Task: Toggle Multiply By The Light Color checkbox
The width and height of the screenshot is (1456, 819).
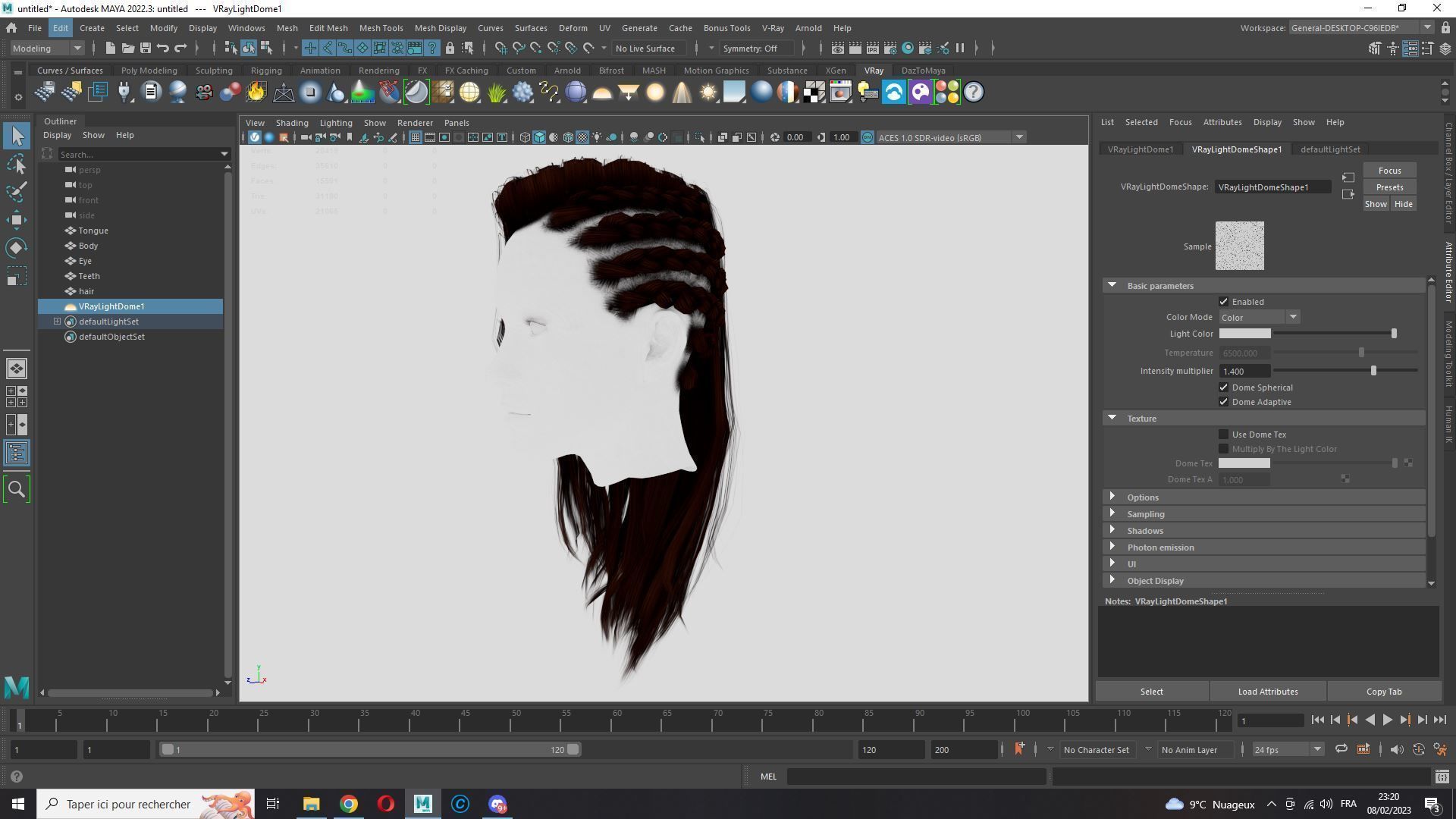Action: (1223, 449)
